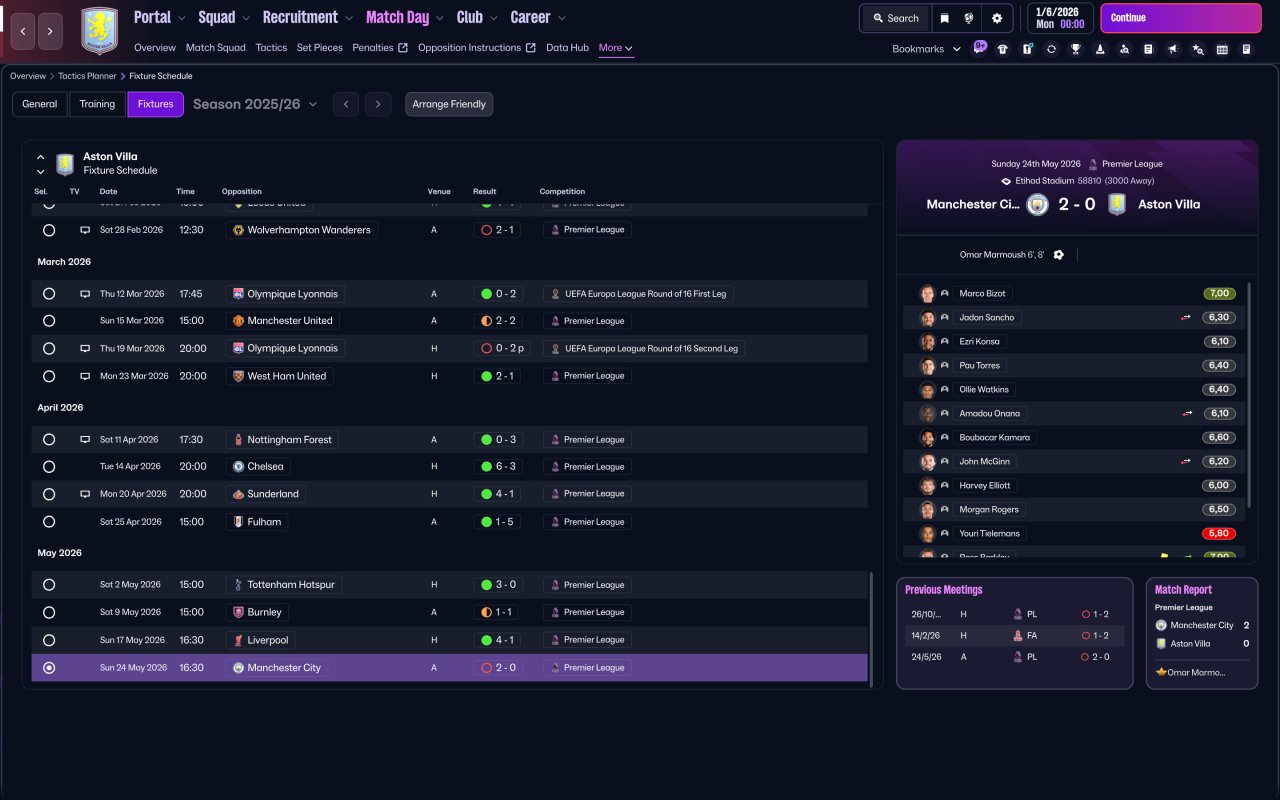1280x800 pixels.
Task: Click the fixture list vertical scrollbar
Action: click(873, 629)
